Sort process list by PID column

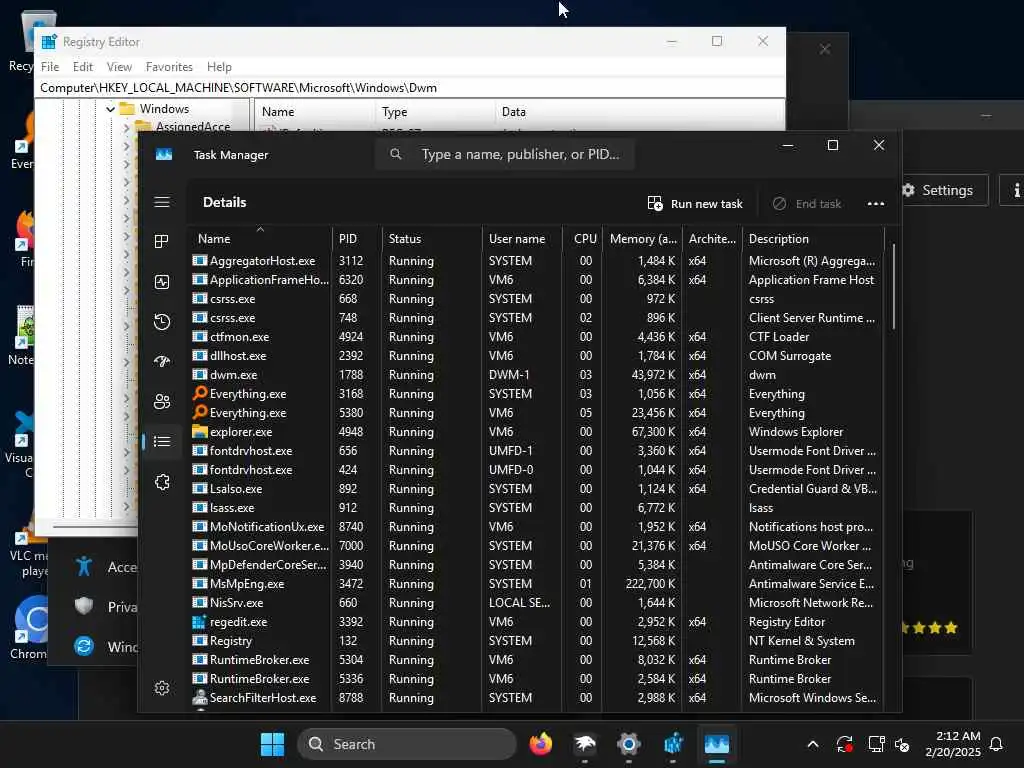click(x=357, y=238)
